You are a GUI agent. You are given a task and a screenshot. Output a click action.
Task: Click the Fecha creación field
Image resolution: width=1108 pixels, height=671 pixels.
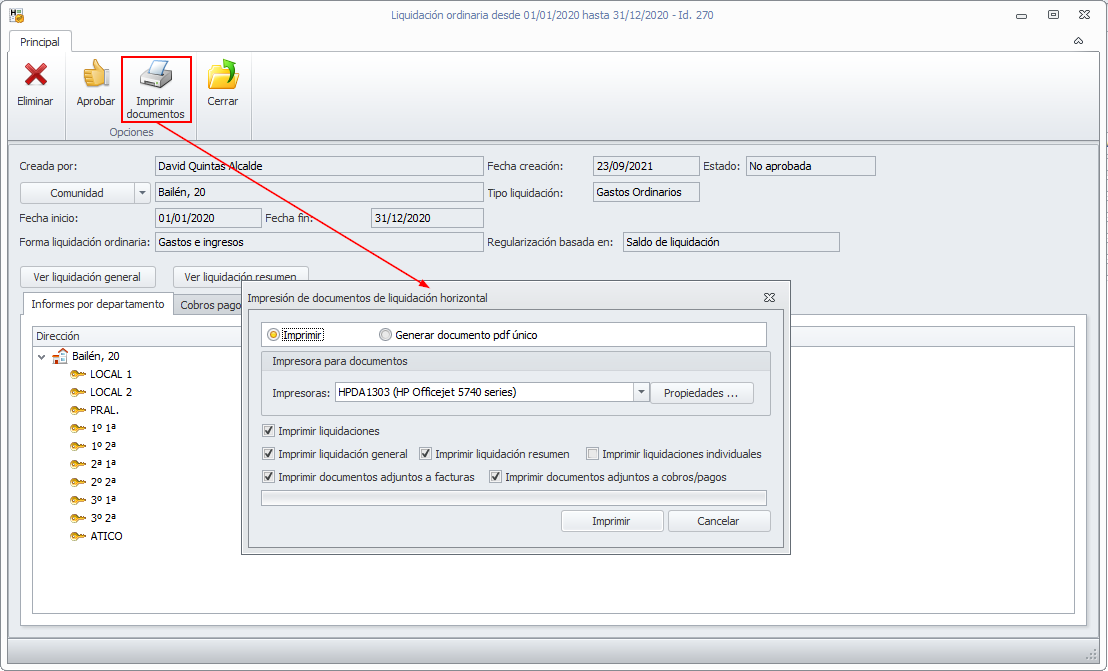coord(646,166)
